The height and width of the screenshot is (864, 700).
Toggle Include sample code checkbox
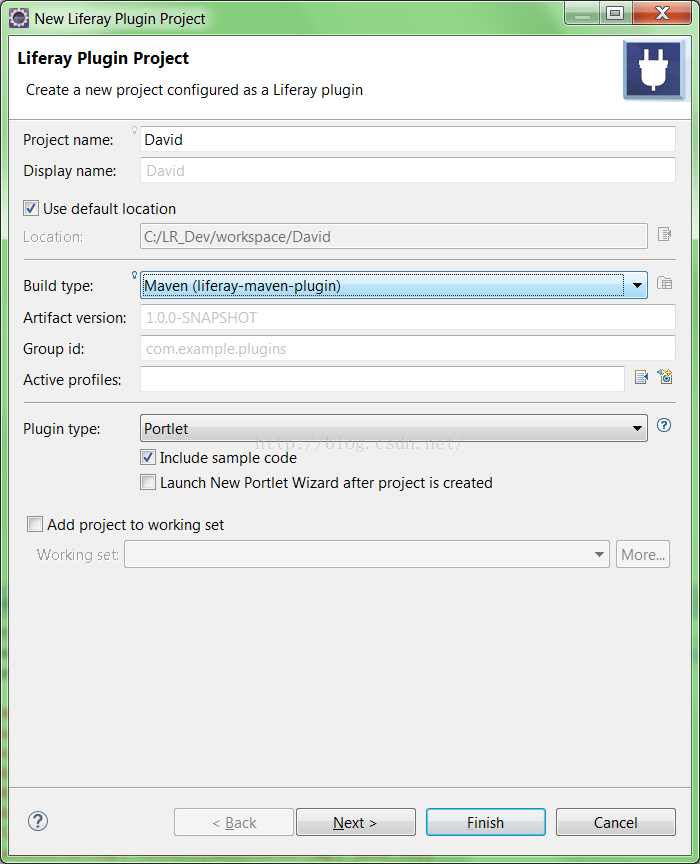(x=148, y=458)
